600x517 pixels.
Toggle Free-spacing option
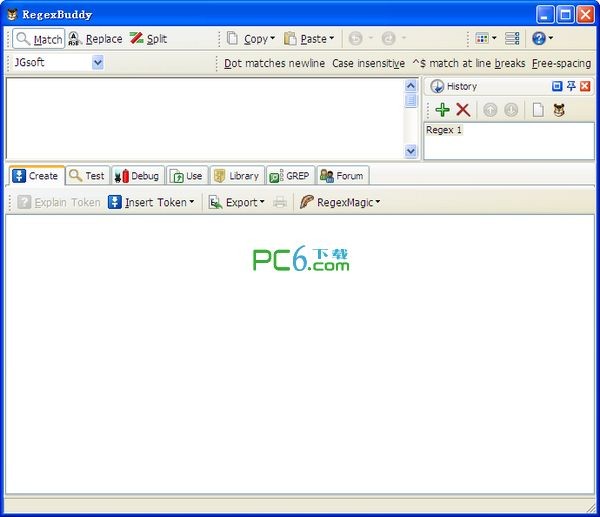[561, 63]
